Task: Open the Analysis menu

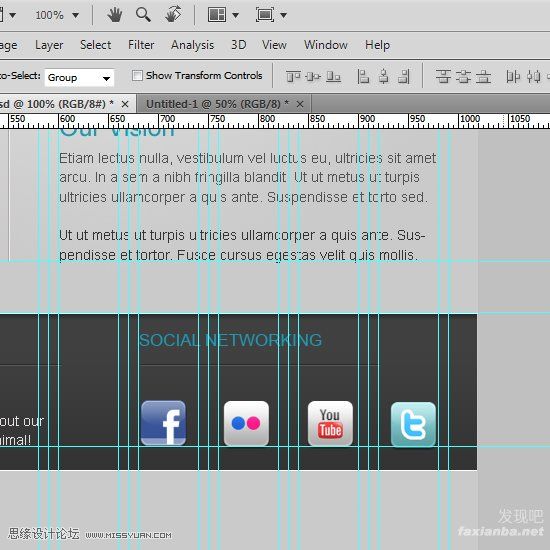Action: tap(193, 45)
